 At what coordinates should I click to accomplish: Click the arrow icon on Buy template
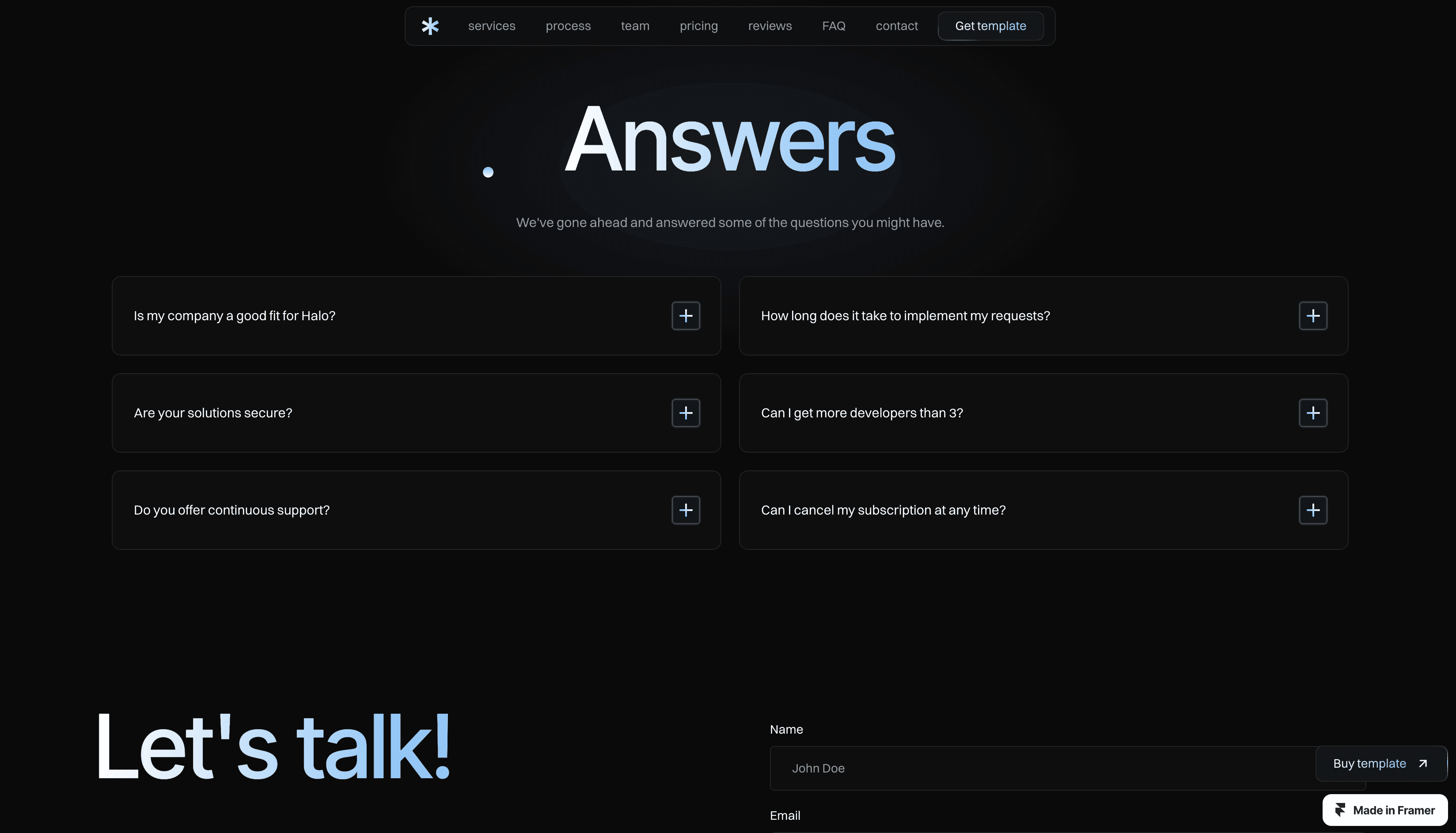tap(1422, 763)
